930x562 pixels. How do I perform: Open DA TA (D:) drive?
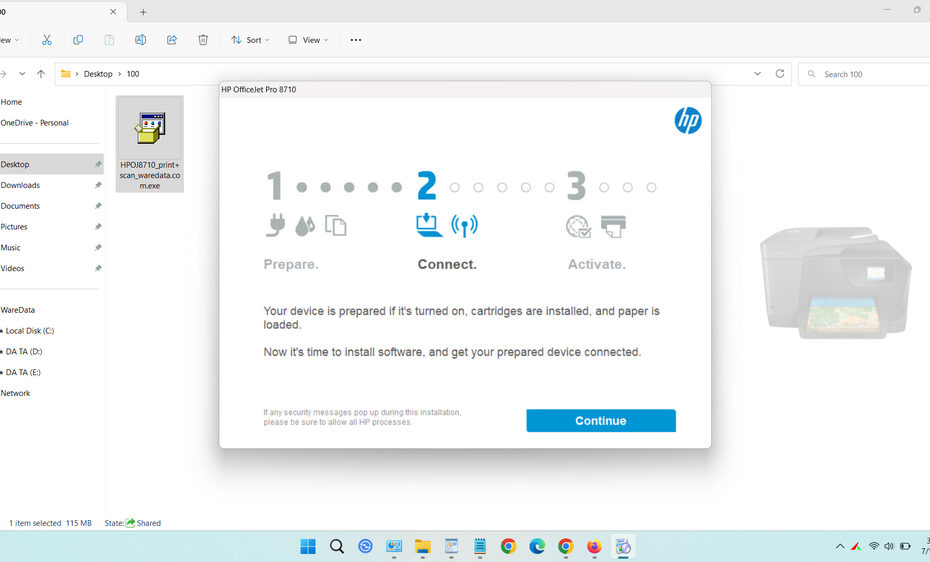pos(24,351)
